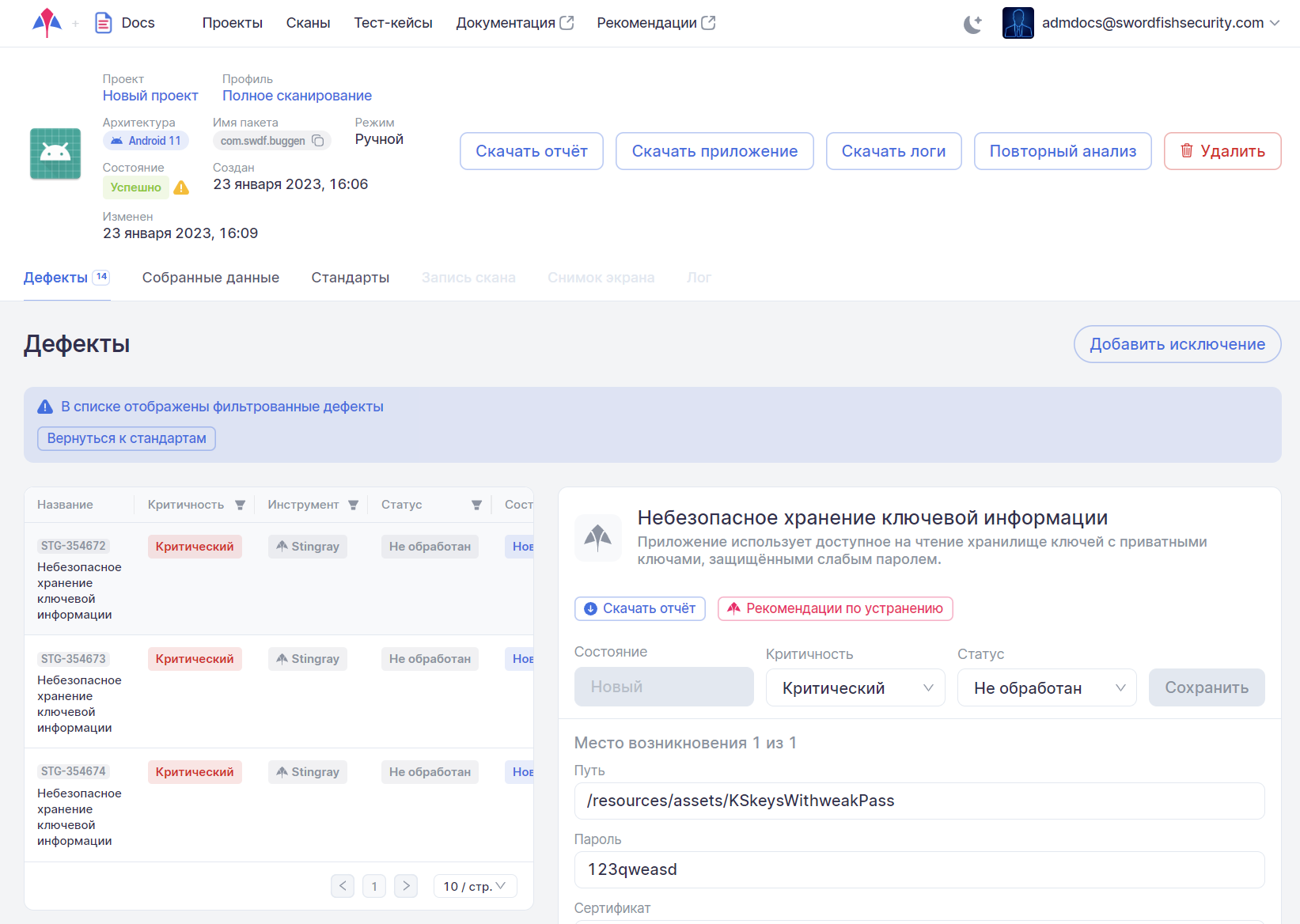Click the Сохранить button
This screenshot has width=1300, height=924.
(1207, 688)
